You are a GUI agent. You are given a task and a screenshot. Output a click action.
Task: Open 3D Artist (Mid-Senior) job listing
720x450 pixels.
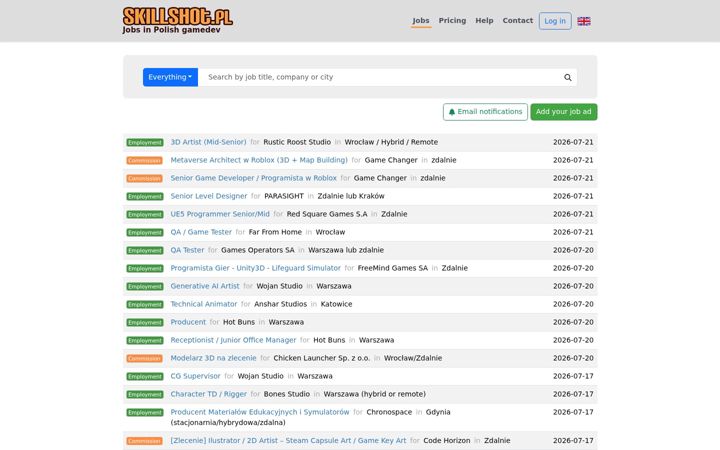(x=208, y=142)
